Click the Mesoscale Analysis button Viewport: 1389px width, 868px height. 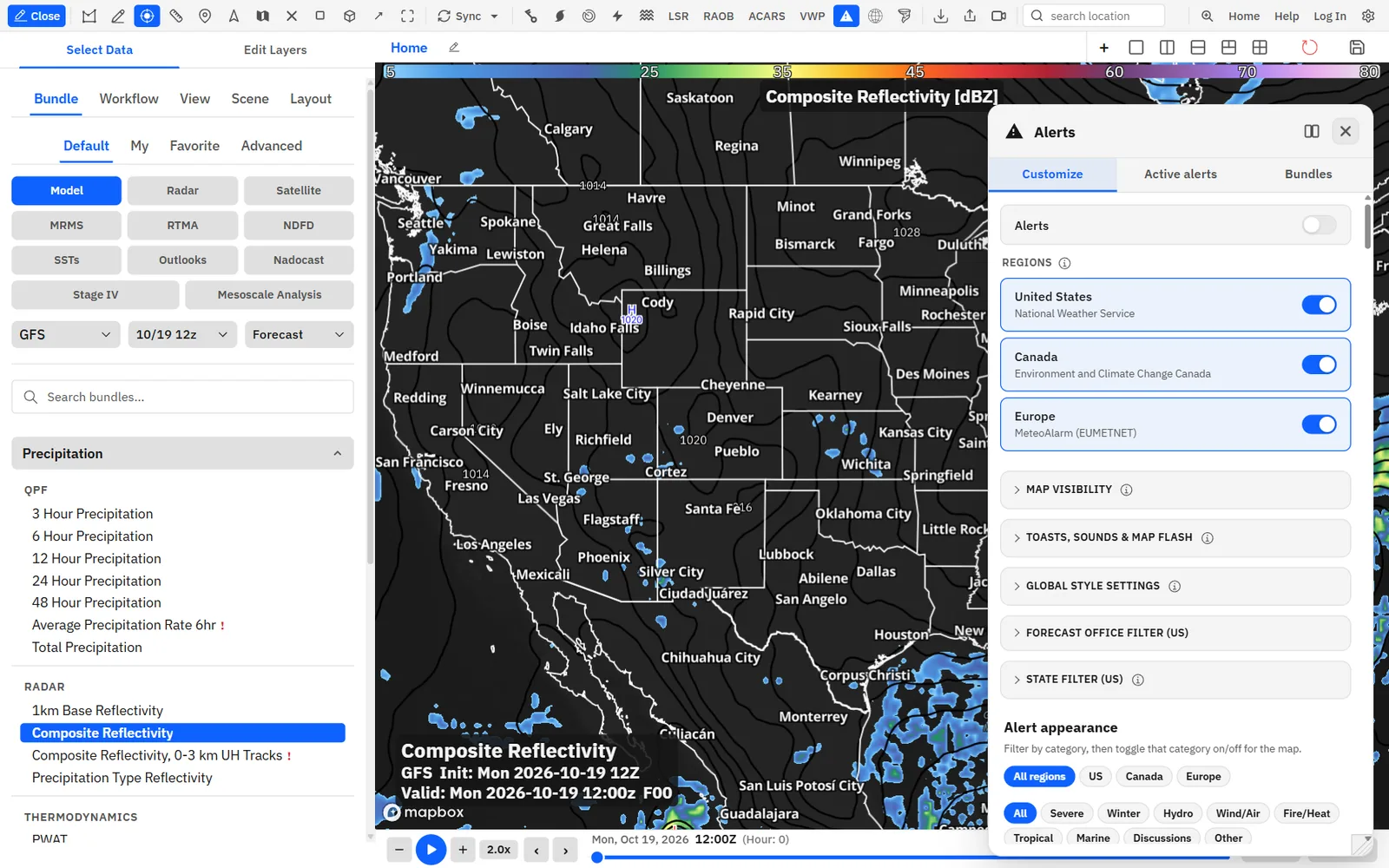click(x=269, y=294)
